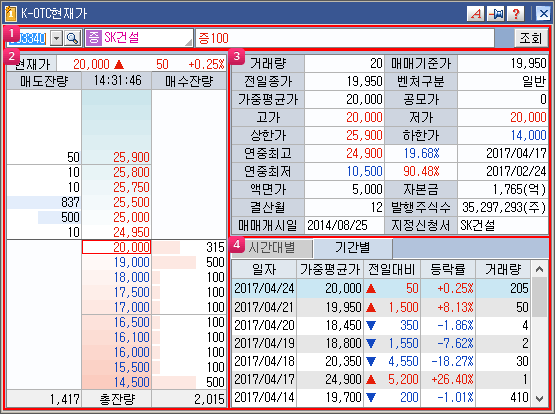Switch to the 시간대별 tab

271,248
